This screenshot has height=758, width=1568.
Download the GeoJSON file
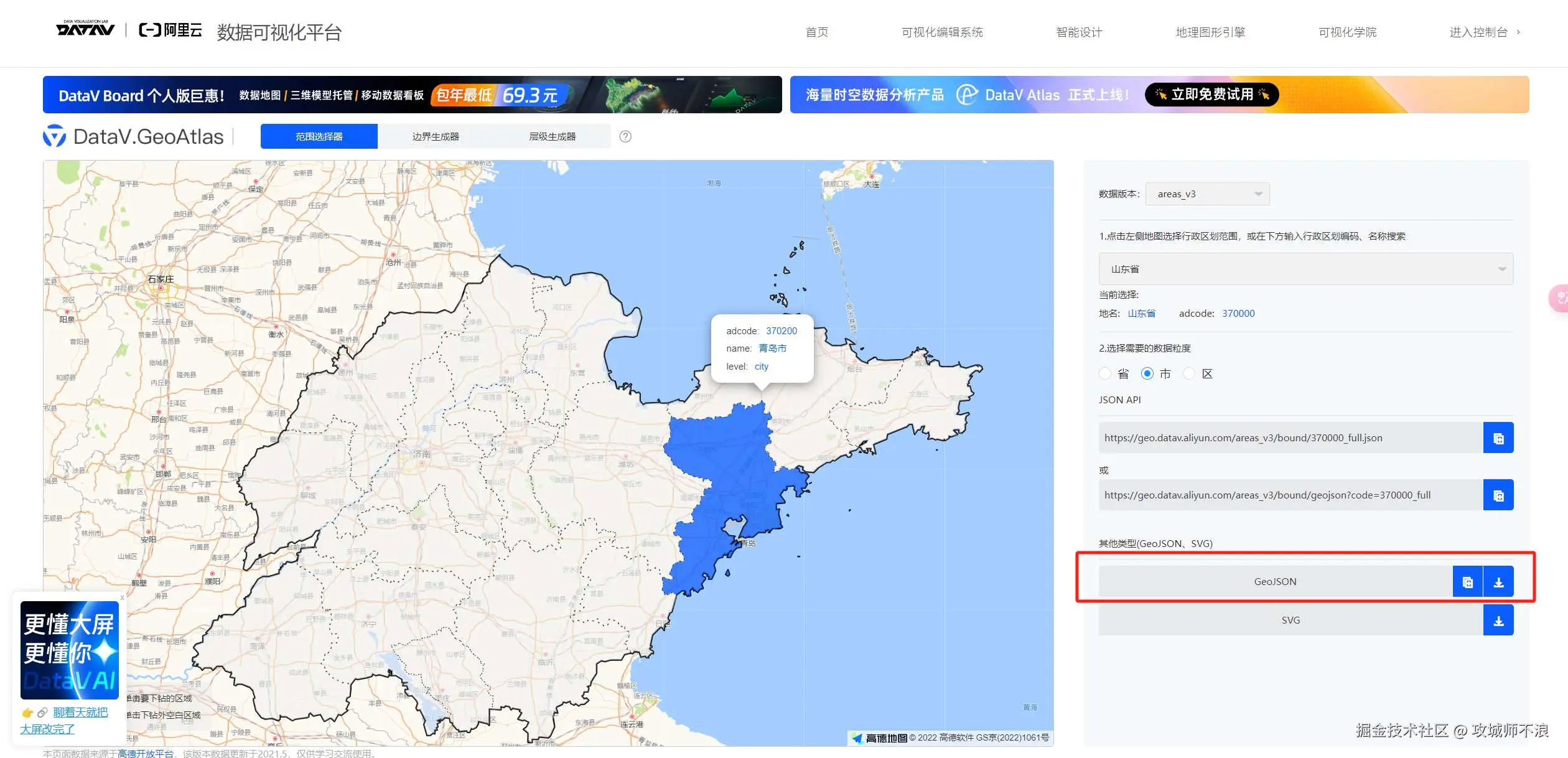tap(1498, 582)
